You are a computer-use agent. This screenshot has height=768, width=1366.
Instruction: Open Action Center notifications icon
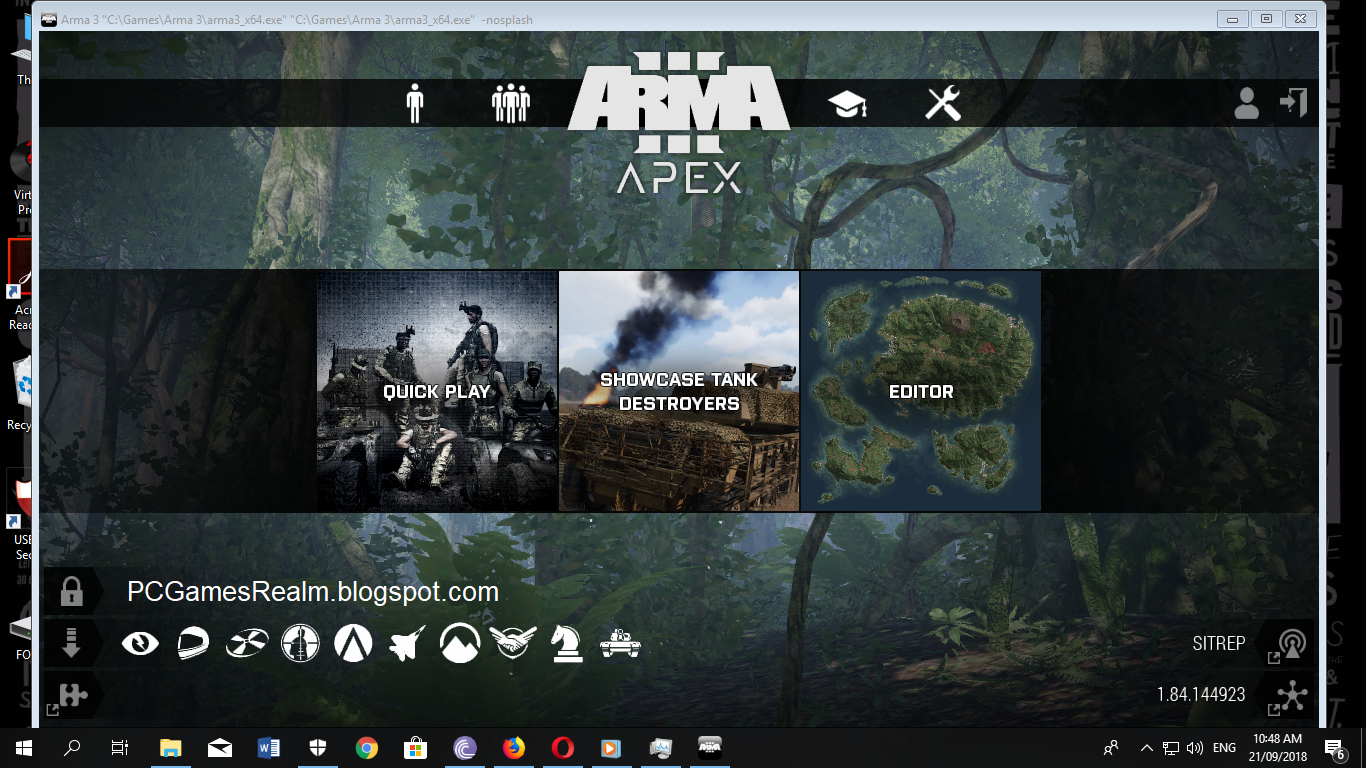click(1335, 747)
